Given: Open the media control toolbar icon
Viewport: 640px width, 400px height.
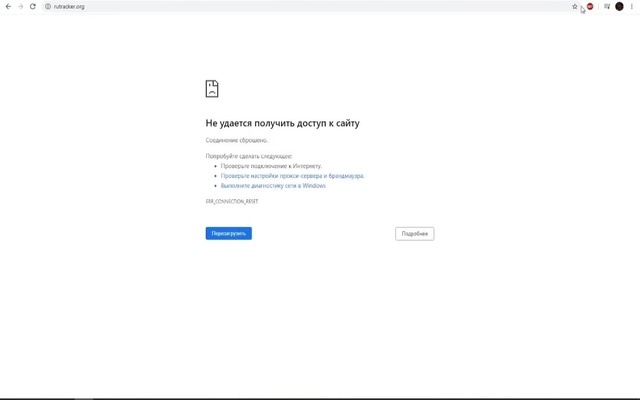Looking at the screenshot, I should click(x=606, y=6).
